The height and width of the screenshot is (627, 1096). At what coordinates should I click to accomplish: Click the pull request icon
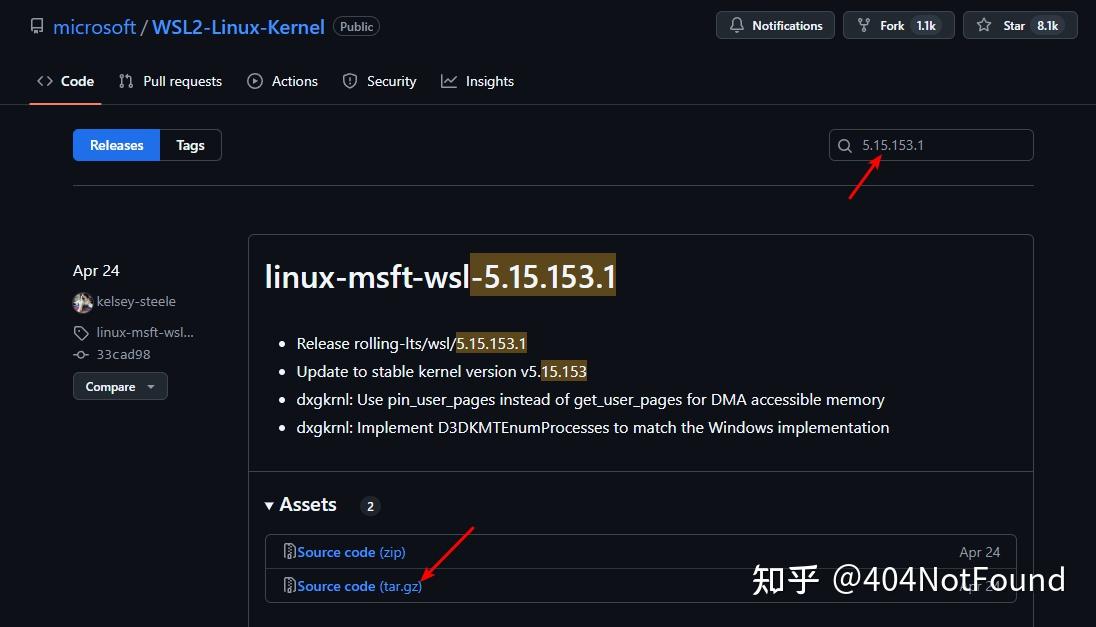point(126,81)
